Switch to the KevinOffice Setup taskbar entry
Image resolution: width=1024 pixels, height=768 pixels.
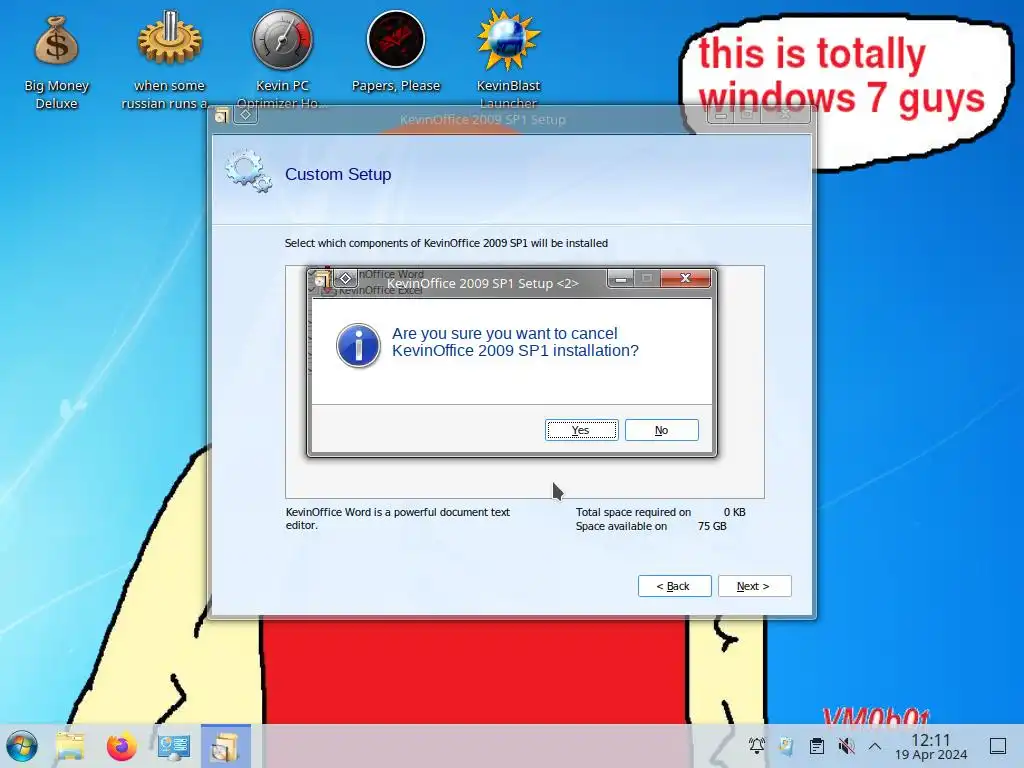pyautogui.click(x=225, y=746)
